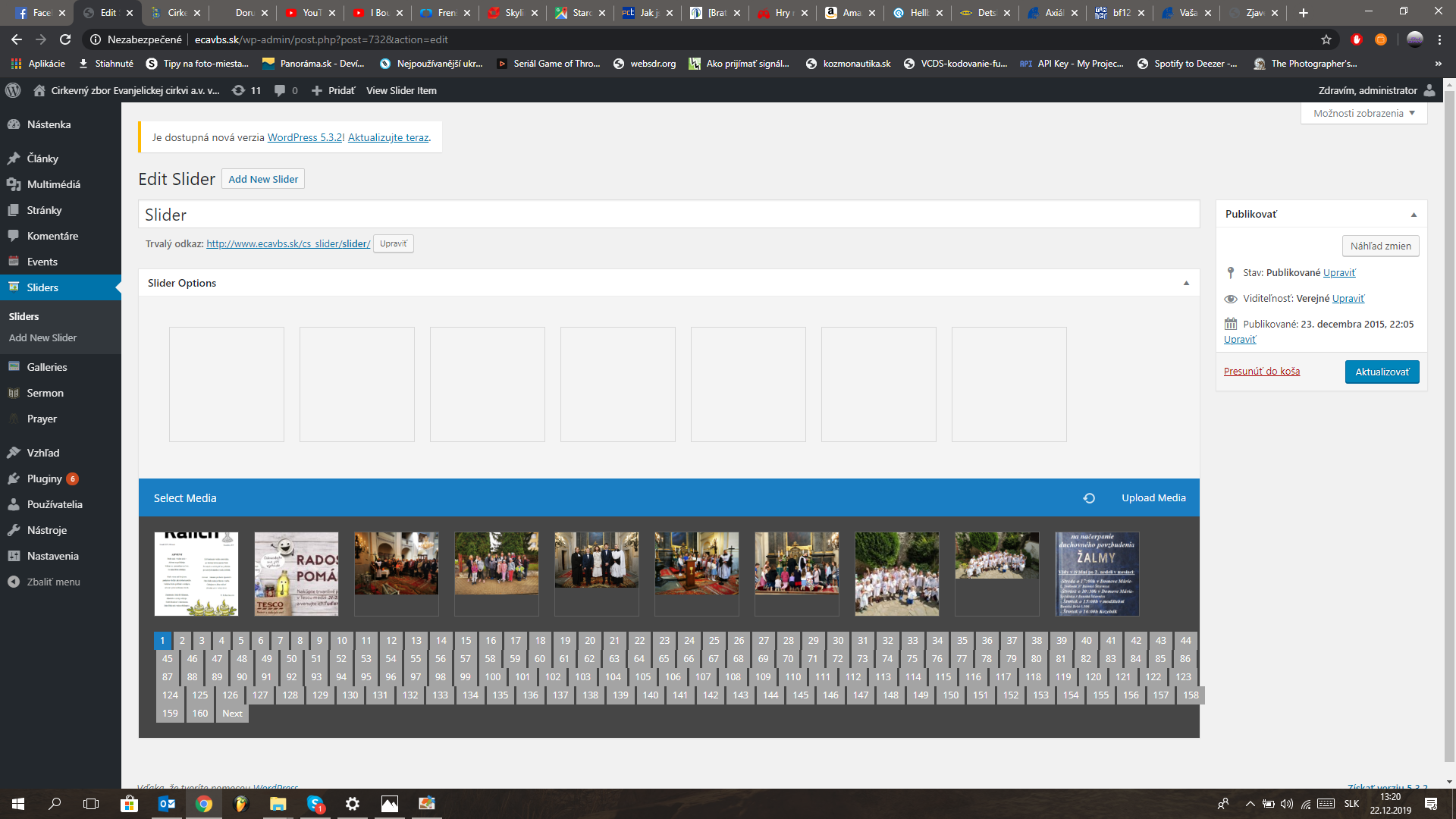Click the Slider title input field
The height and width of the screenshot is (819, 1456).
tap(668, 215)
